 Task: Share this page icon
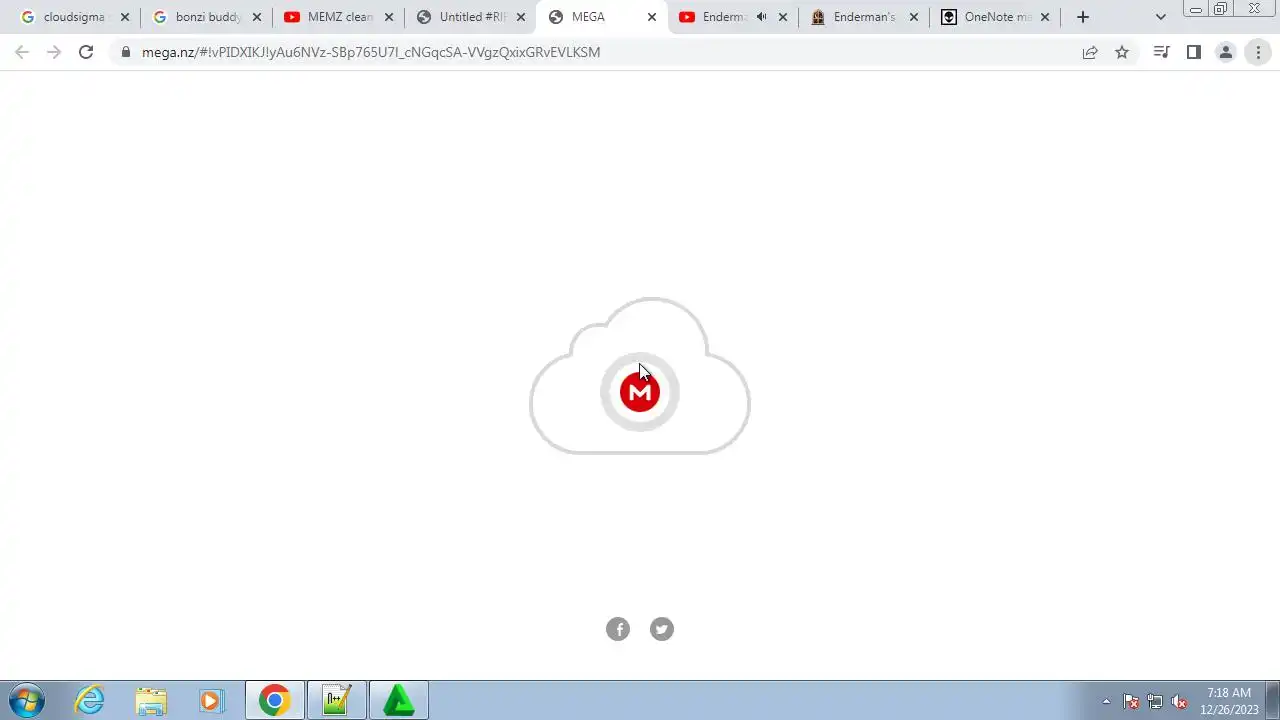click(1090, 52)
